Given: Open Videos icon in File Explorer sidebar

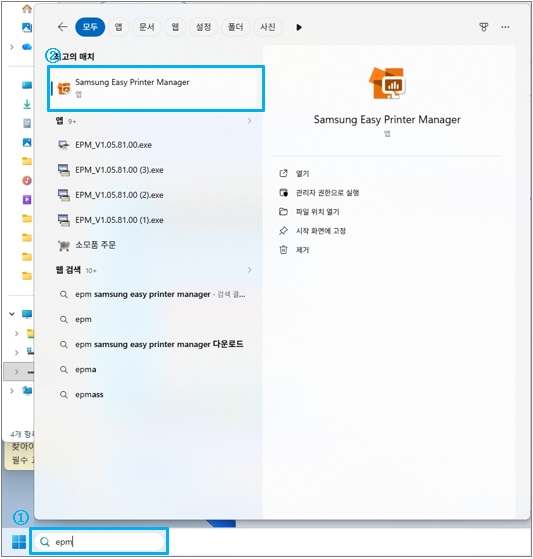Looking at the screenshot, I should pos(27,200).
